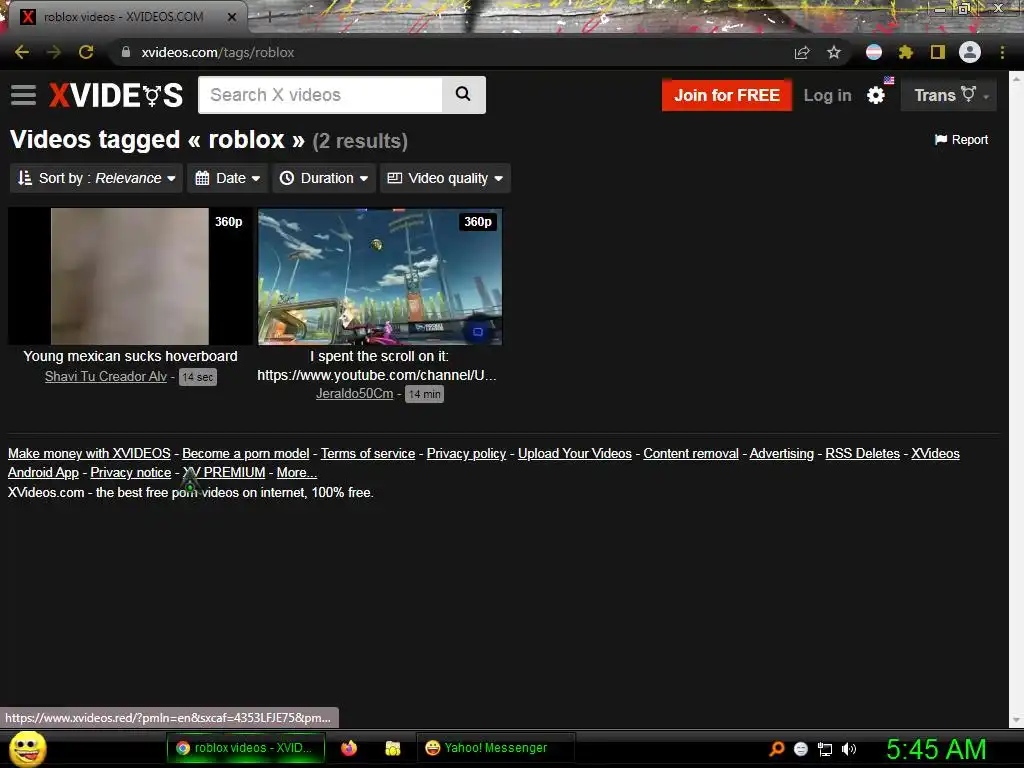This screenshot has width=1024, height=768.
Task: Open the striped flag extension icon
Action: (x=874, y=52)
